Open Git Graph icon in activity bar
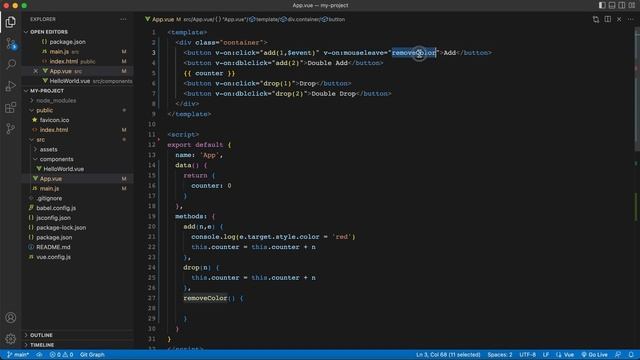640x360 pixels. pyautogui.click(x=11, y=129)
